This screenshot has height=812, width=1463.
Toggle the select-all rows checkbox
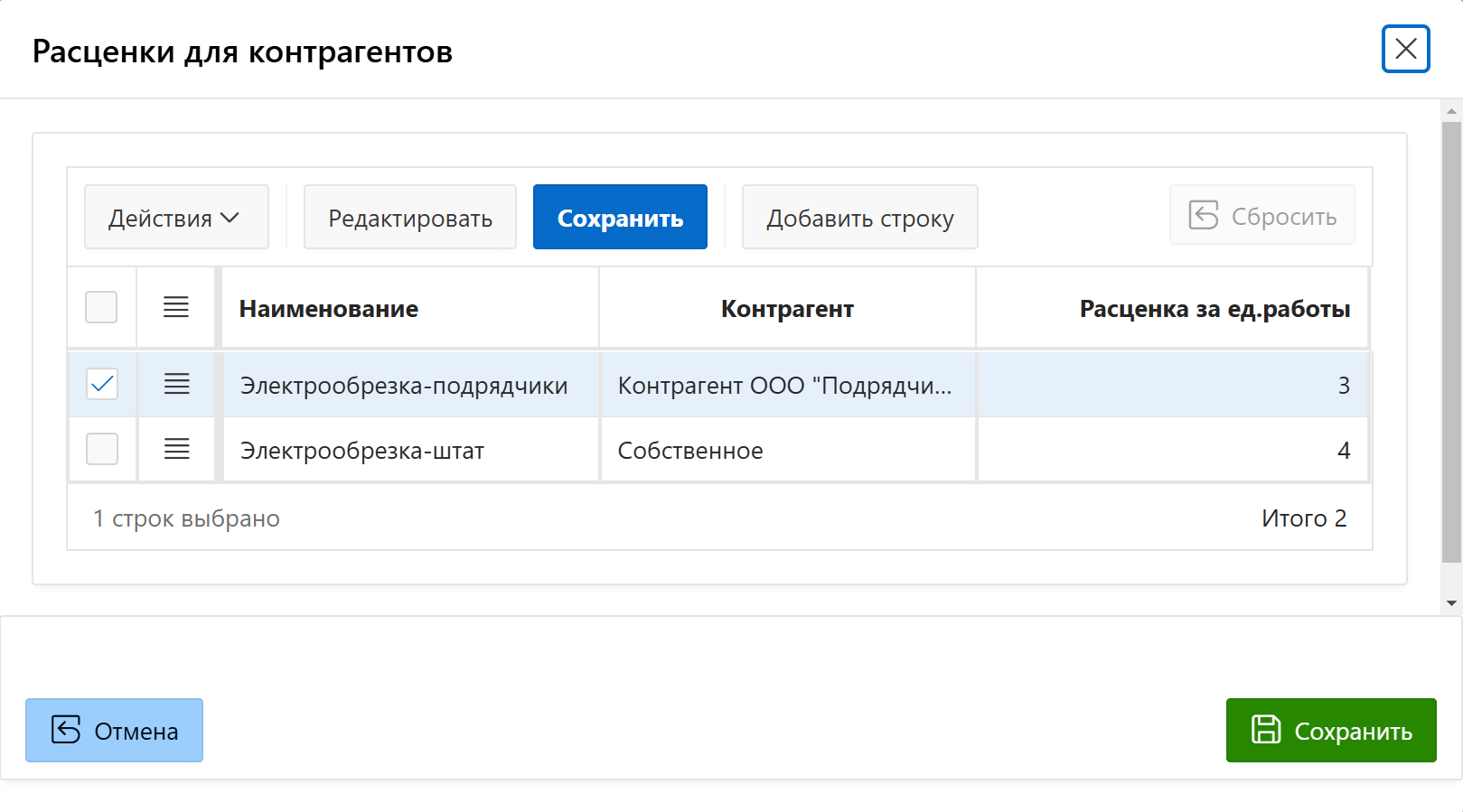coord(101,307)
